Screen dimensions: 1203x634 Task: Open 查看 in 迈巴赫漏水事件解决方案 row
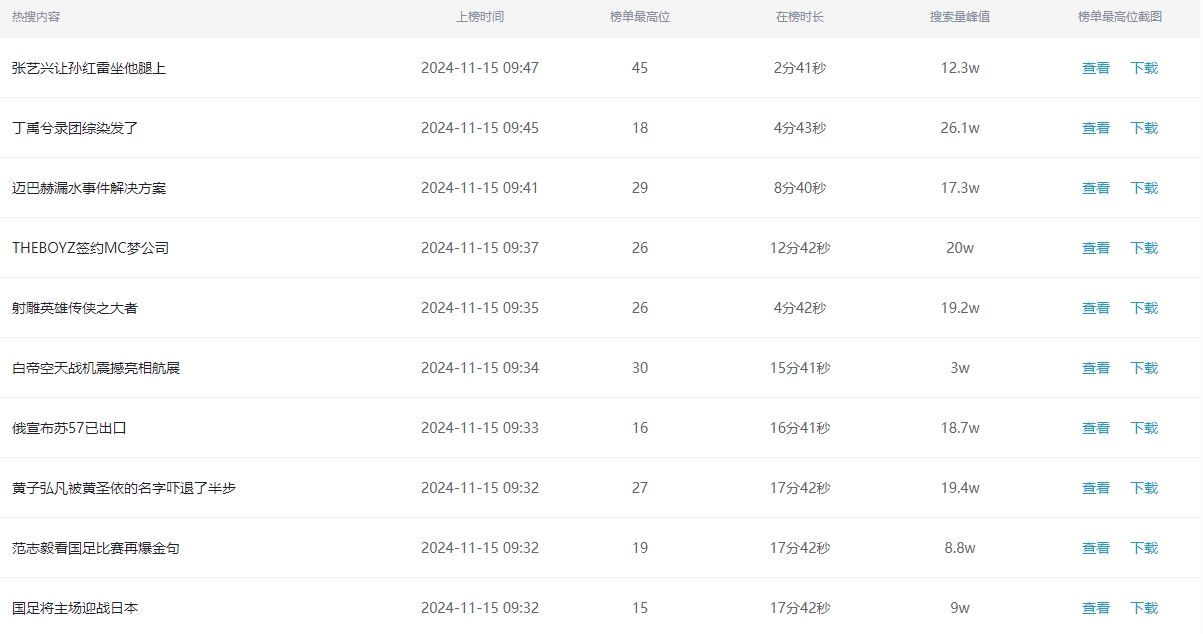[x=1096, y=188]
